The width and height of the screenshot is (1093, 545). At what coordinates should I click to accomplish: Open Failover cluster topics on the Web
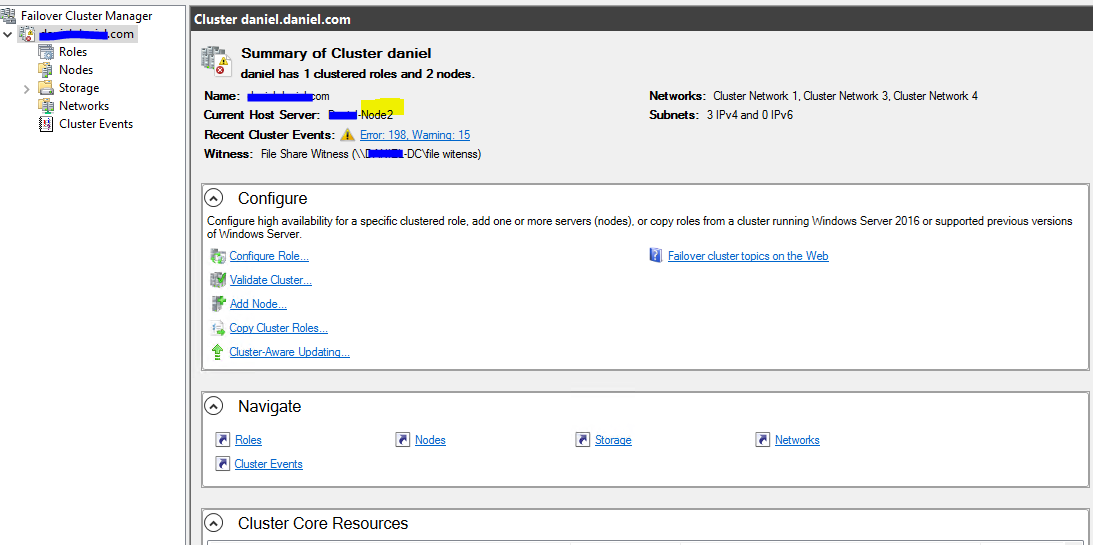pyautogui.click(x=748, y=256)
